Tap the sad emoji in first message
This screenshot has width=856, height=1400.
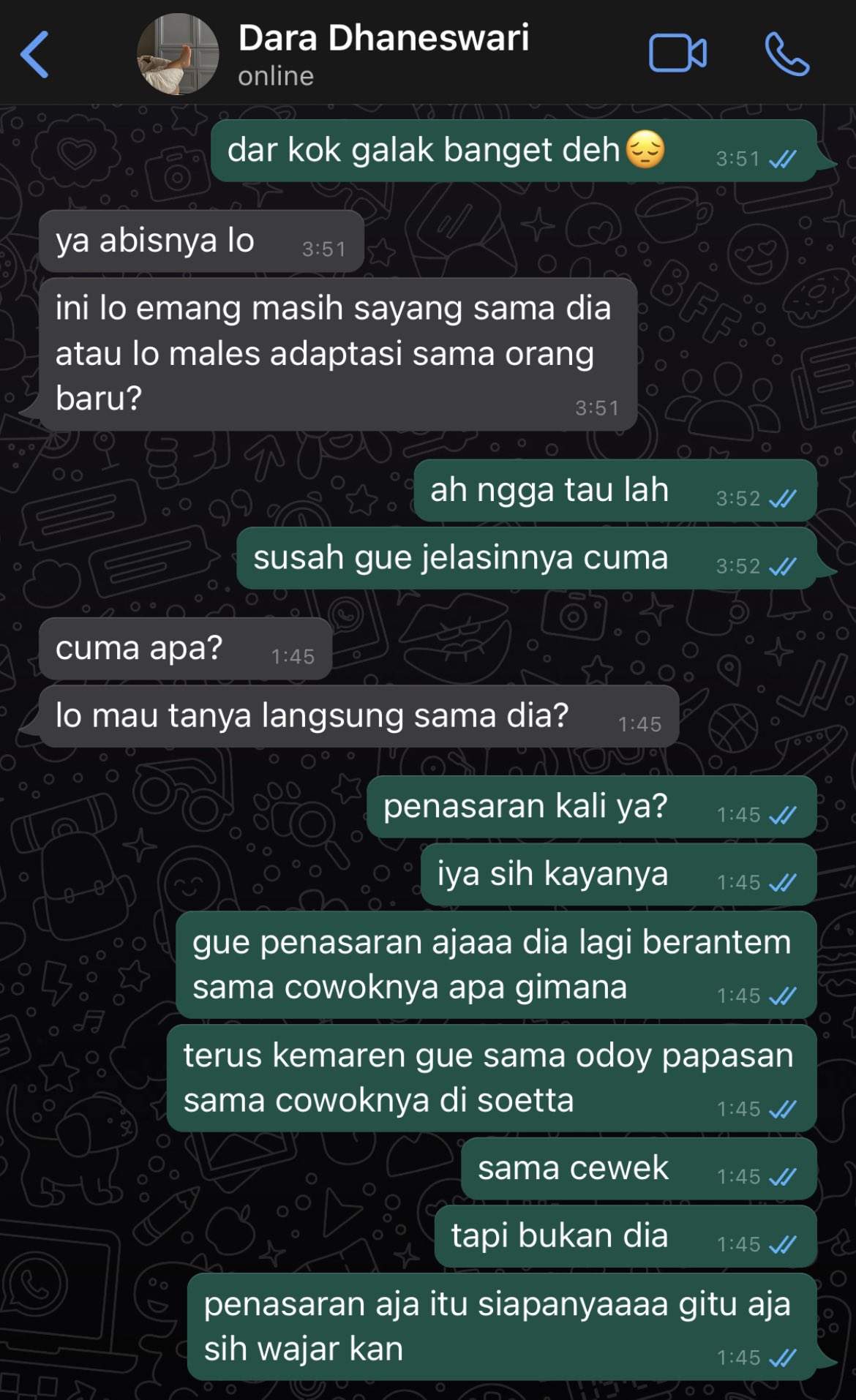[x=645, y=150]
